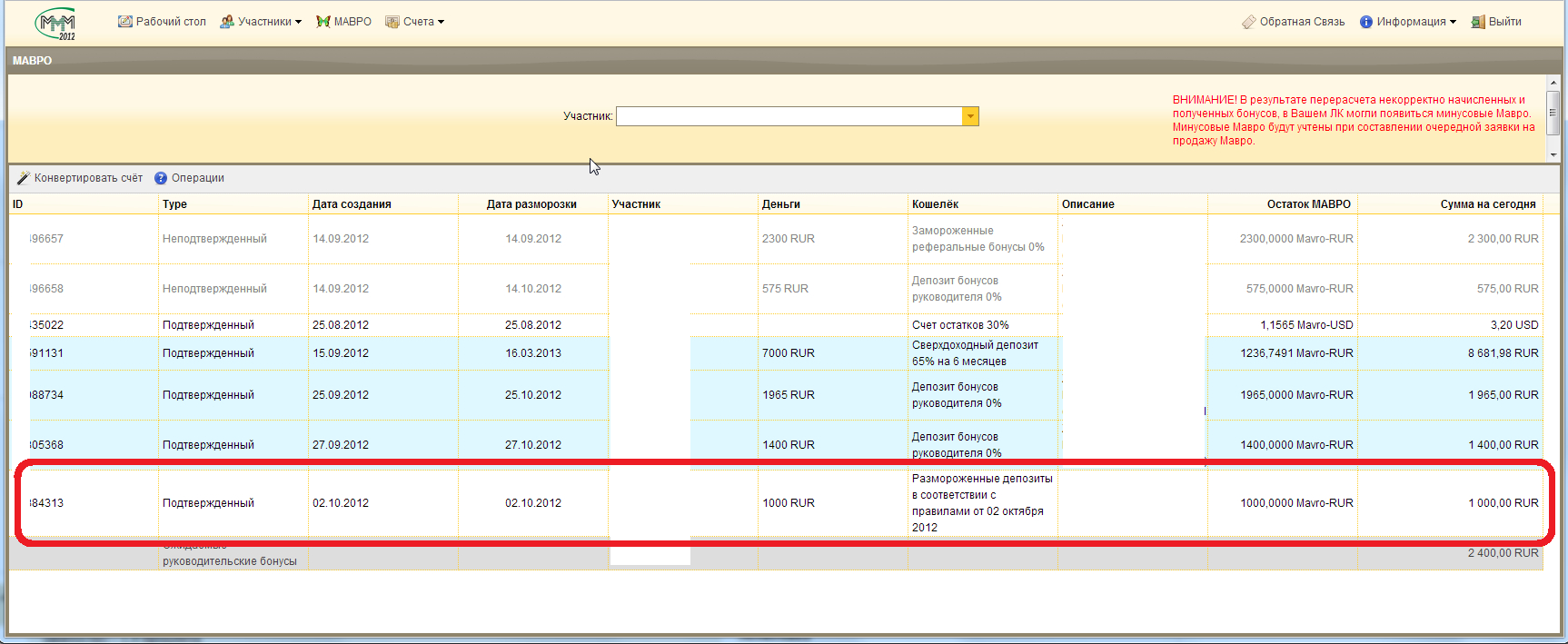Select the row with ID ending 35022
This screenshot has width=1568, height=644.
[x=776, y=325]
